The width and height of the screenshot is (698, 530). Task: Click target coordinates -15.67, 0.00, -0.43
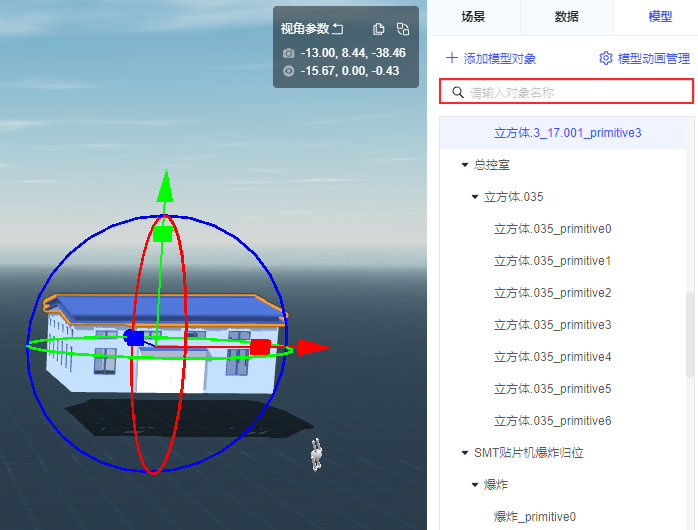coord(349,71)
